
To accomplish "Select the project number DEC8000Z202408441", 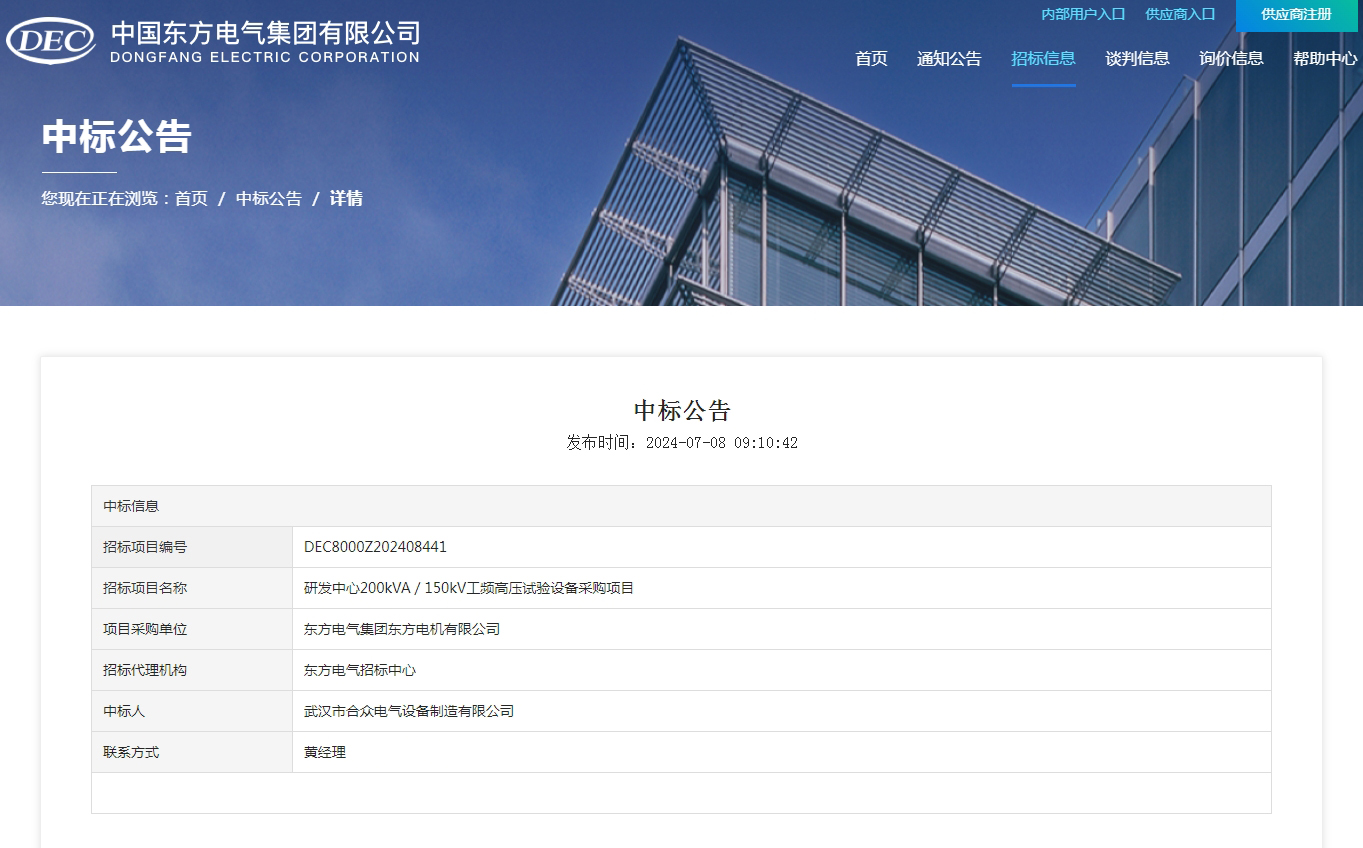I will [375, 547].
